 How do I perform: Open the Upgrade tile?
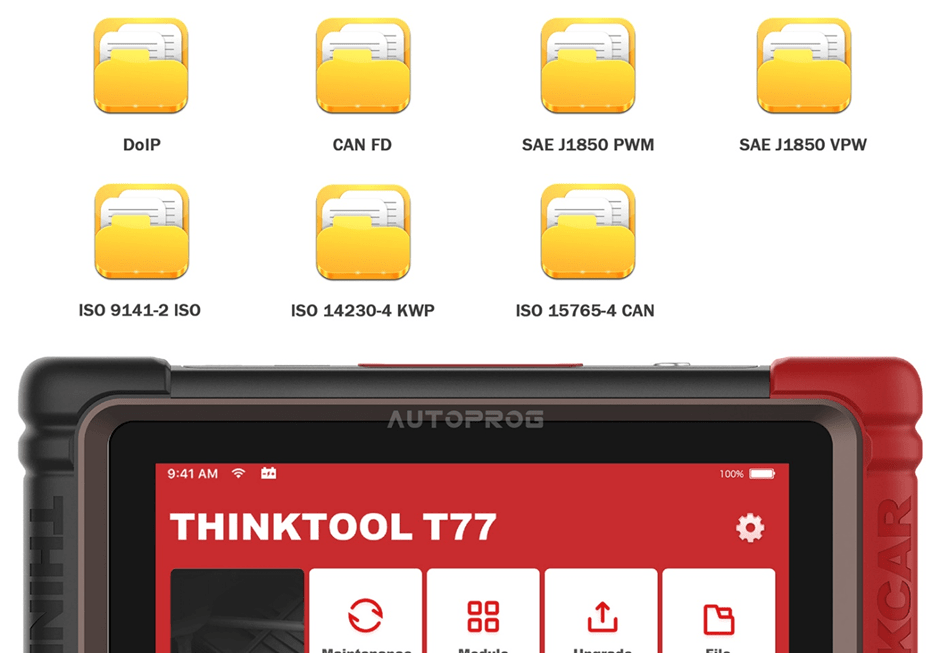(x=601, y=611)
